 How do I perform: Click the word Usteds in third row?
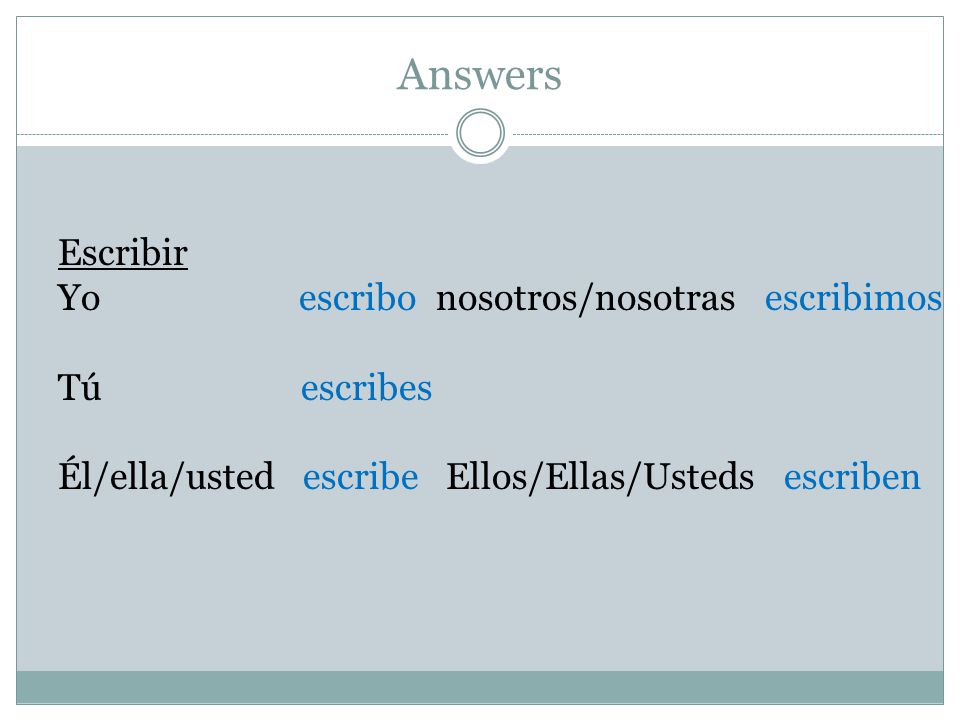click(x=699, y=476)
